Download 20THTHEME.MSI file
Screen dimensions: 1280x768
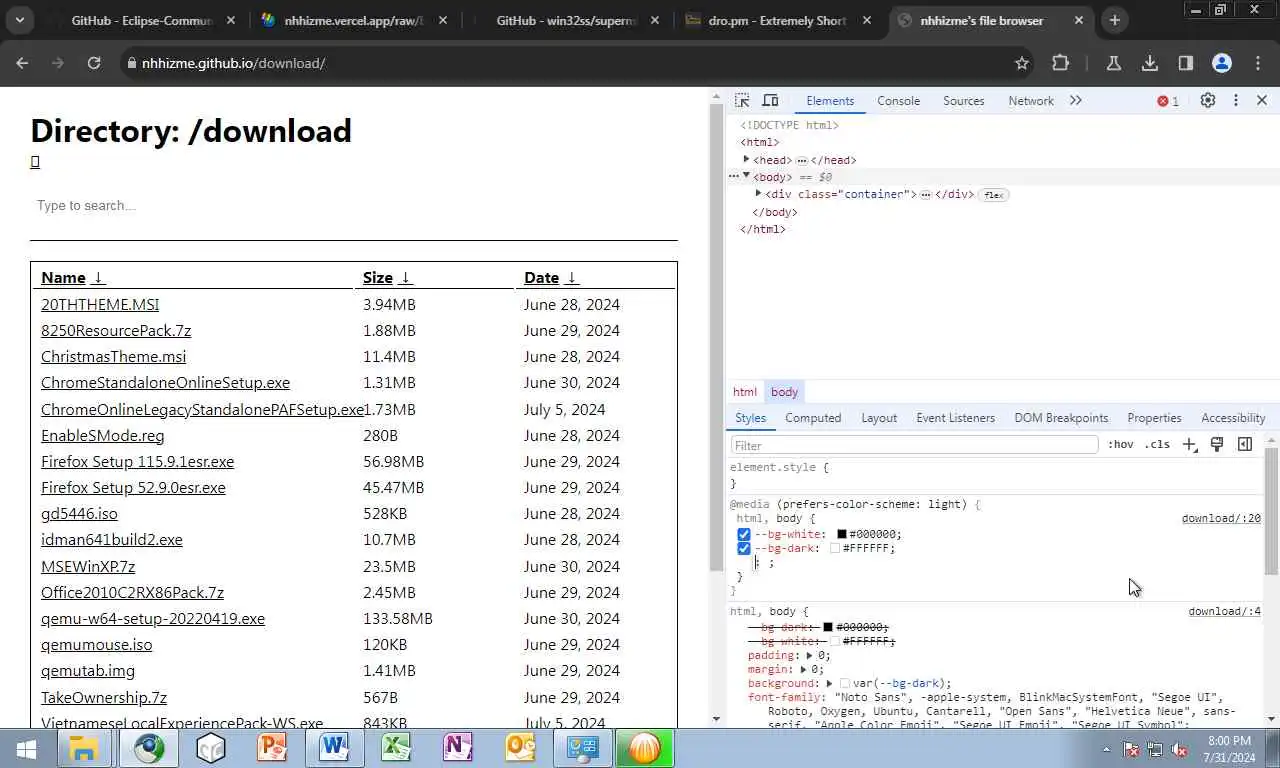tap(100, 304)
